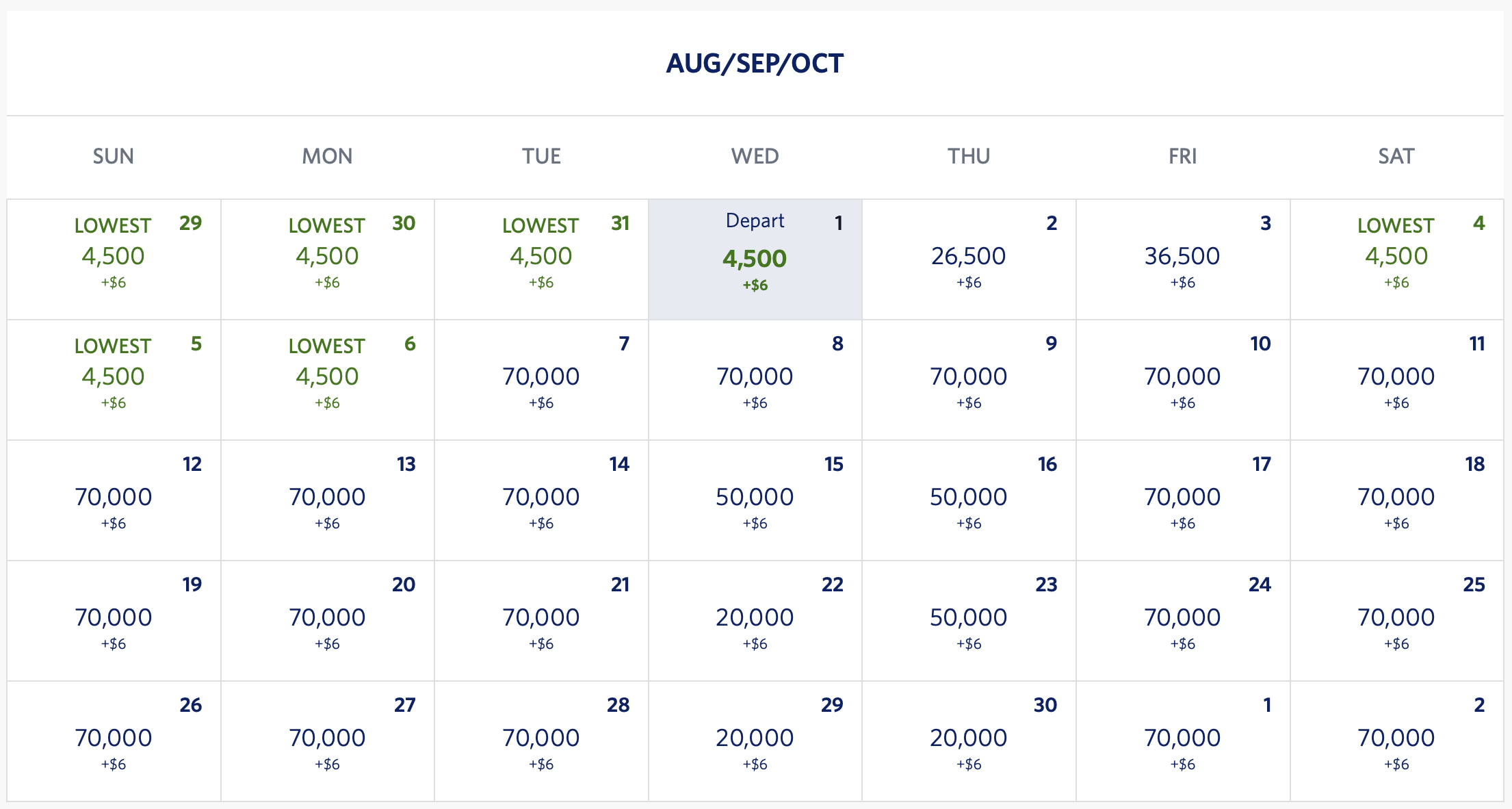The height and width of the screenshot is (809, 1512).
Task: Choose the 50,000 fare on Thursday the 16th
Action: coord(968,497)
